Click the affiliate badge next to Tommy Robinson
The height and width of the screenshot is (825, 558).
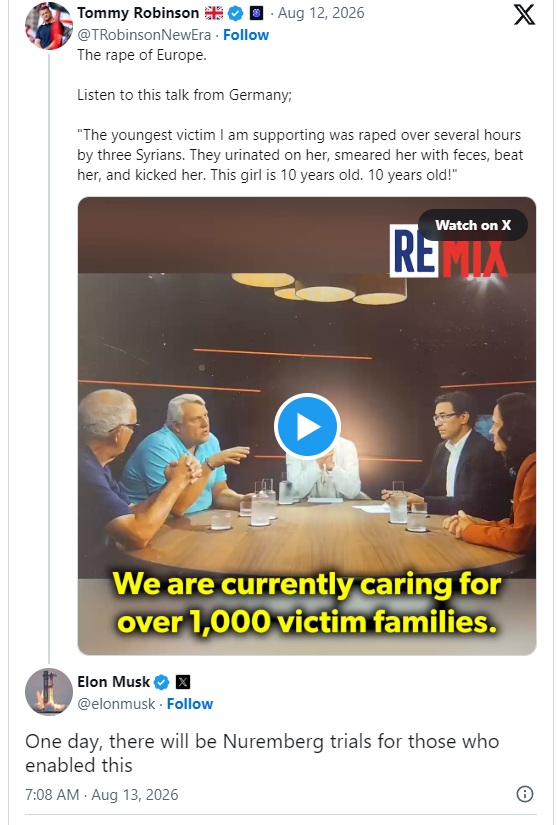pyautogui.click(x=256, y=13)
